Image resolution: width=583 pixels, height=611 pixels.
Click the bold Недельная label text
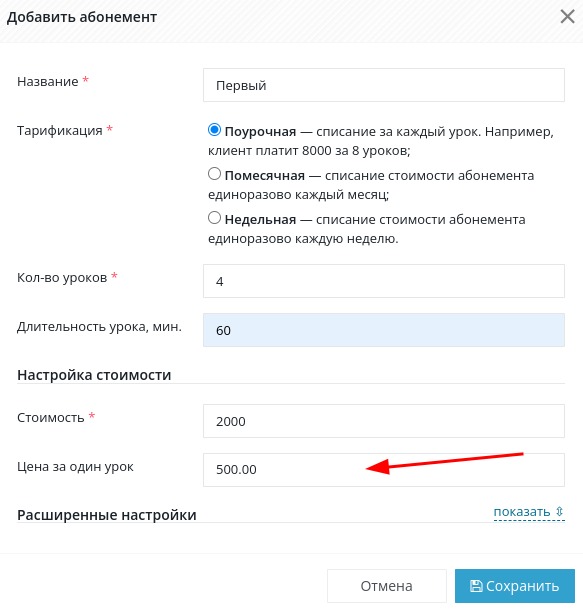260,220
